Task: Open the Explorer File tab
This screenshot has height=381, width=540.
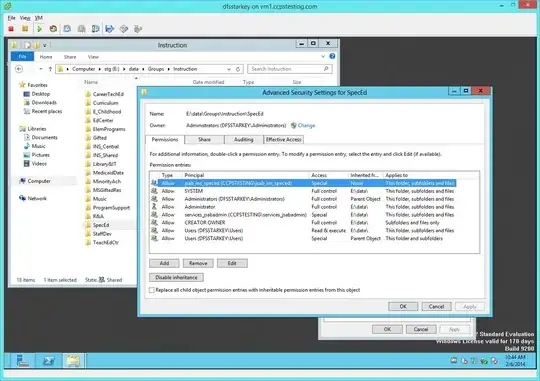Action: point(22,56)
